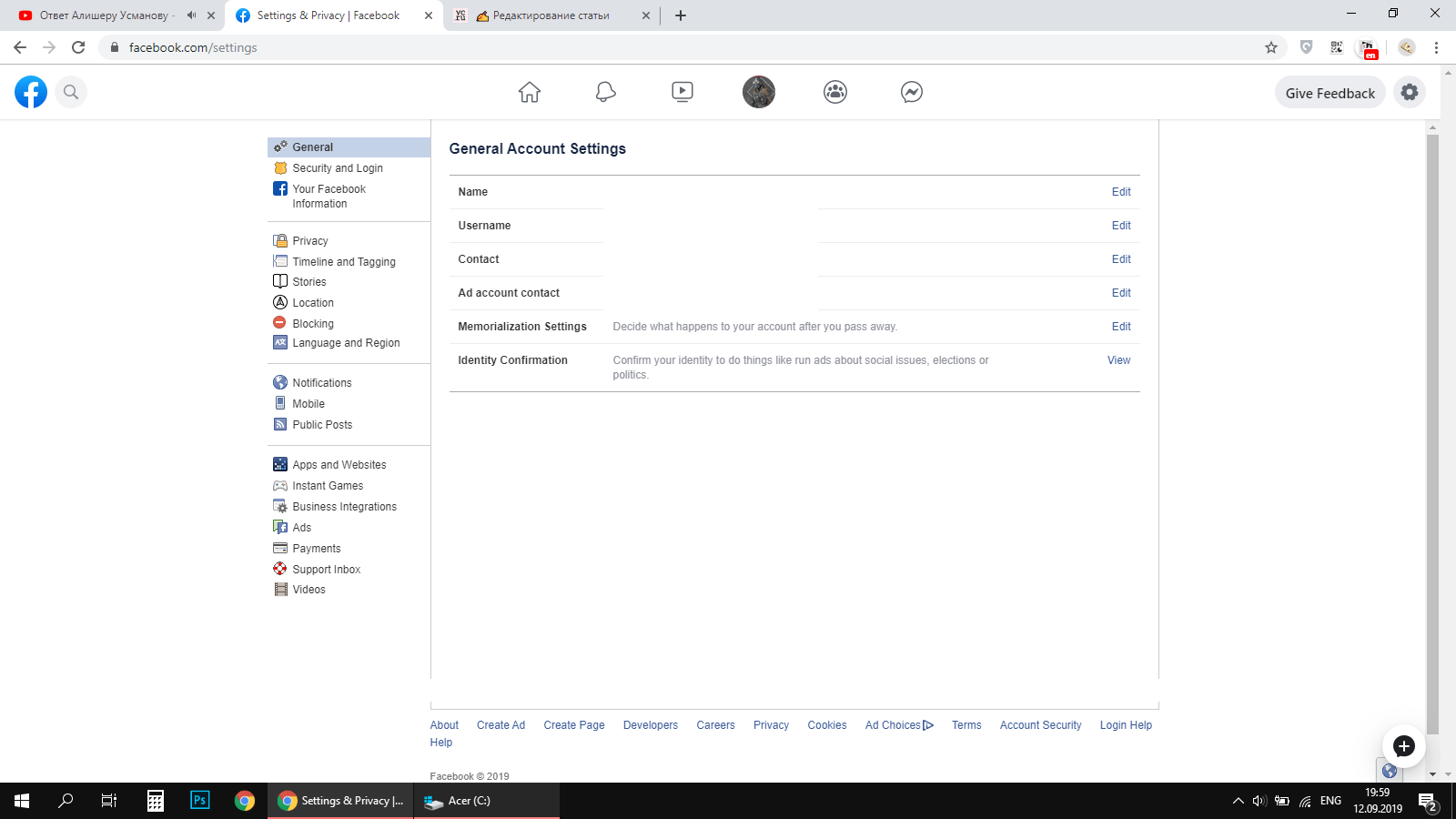Open Videos settings
This screenshot has width=1456, height=819.
tap(308, 590)
